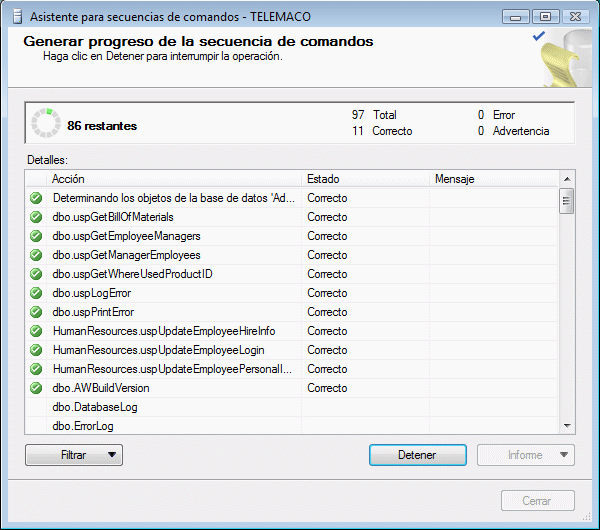This screenshot has height=530, width=600.
Task: Select the HumanResources.uspUpdateEmployeeLogin action text
Action: (x=159, y=350)
